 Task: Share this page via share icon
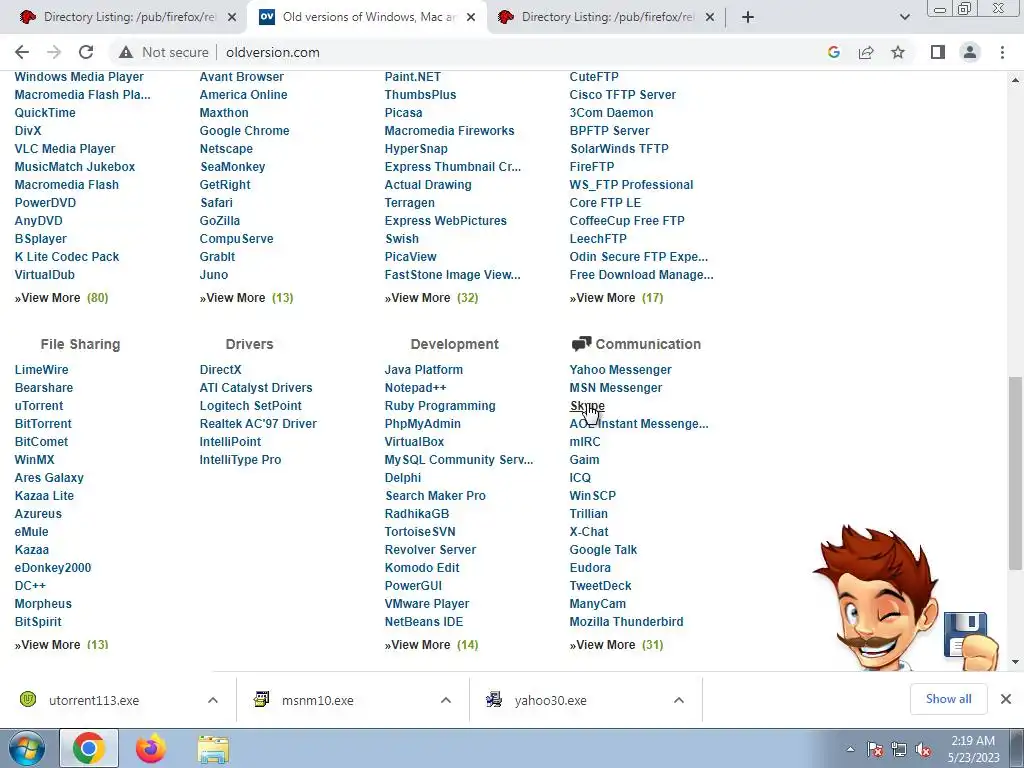(x=866, y=52)
